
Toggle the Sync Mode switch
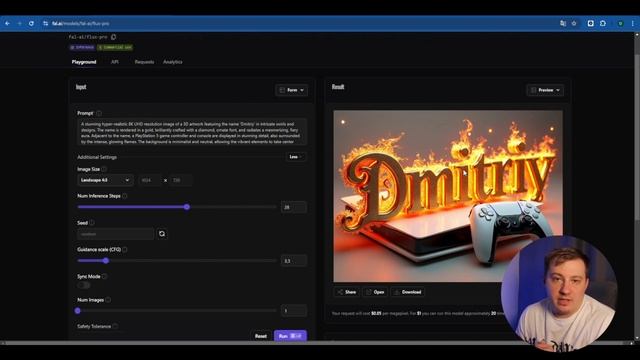(84, 285)
